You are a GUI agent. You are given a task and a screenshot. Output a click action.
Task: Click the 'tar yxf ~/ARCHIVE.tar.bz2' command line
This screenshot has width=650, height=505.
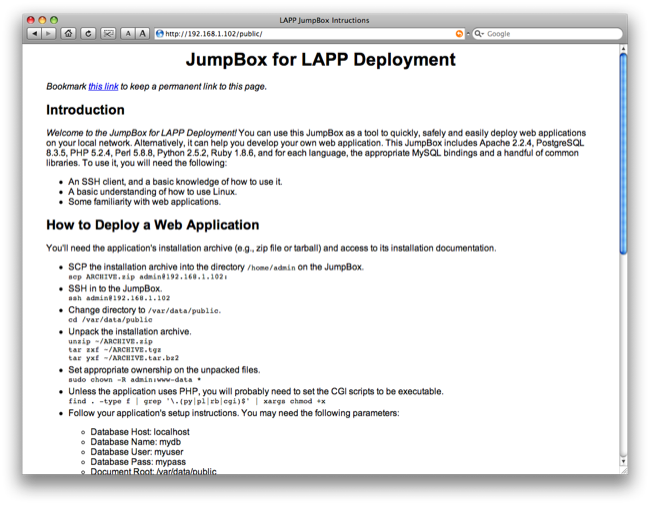tap(124, 358)
